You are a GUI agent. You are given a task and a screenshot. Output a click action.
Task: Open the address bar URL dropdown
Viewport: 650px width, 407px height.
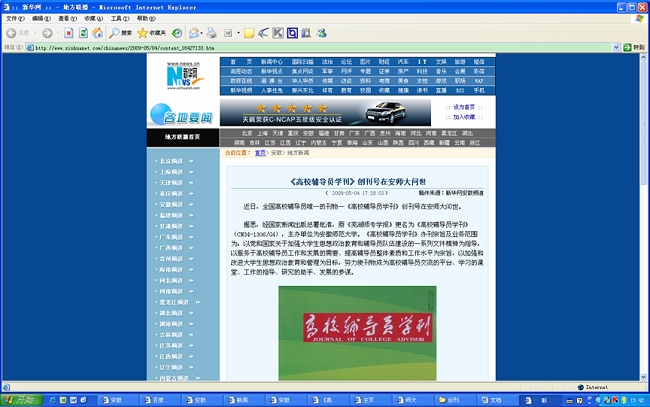click(616, 47)
